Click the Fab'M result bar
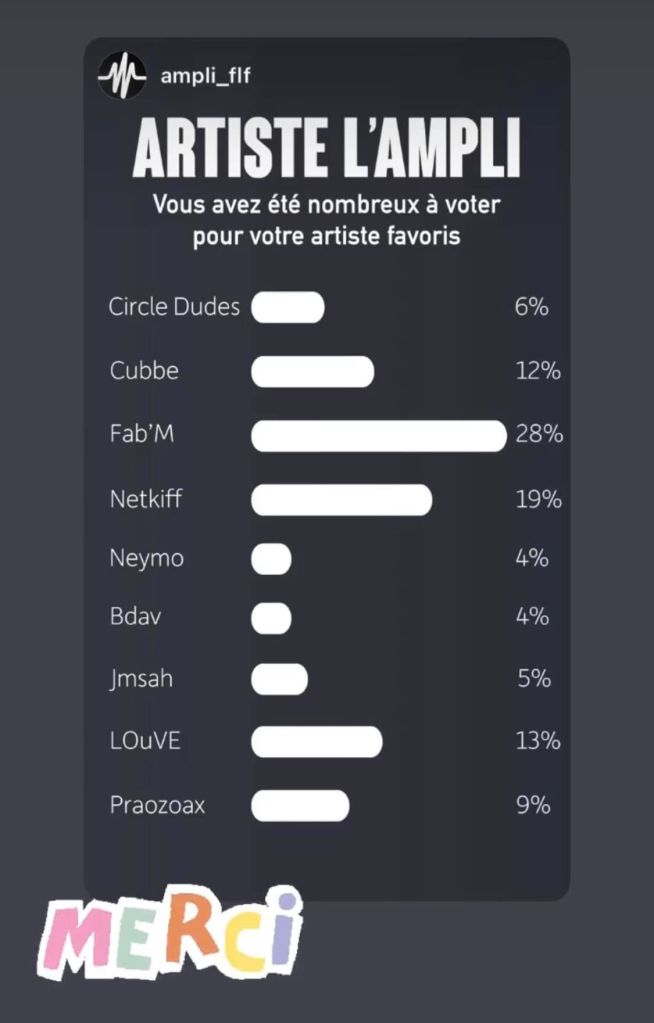This screenshot has height=1023, width=654. pyautogui.click(x=378, y=436)
